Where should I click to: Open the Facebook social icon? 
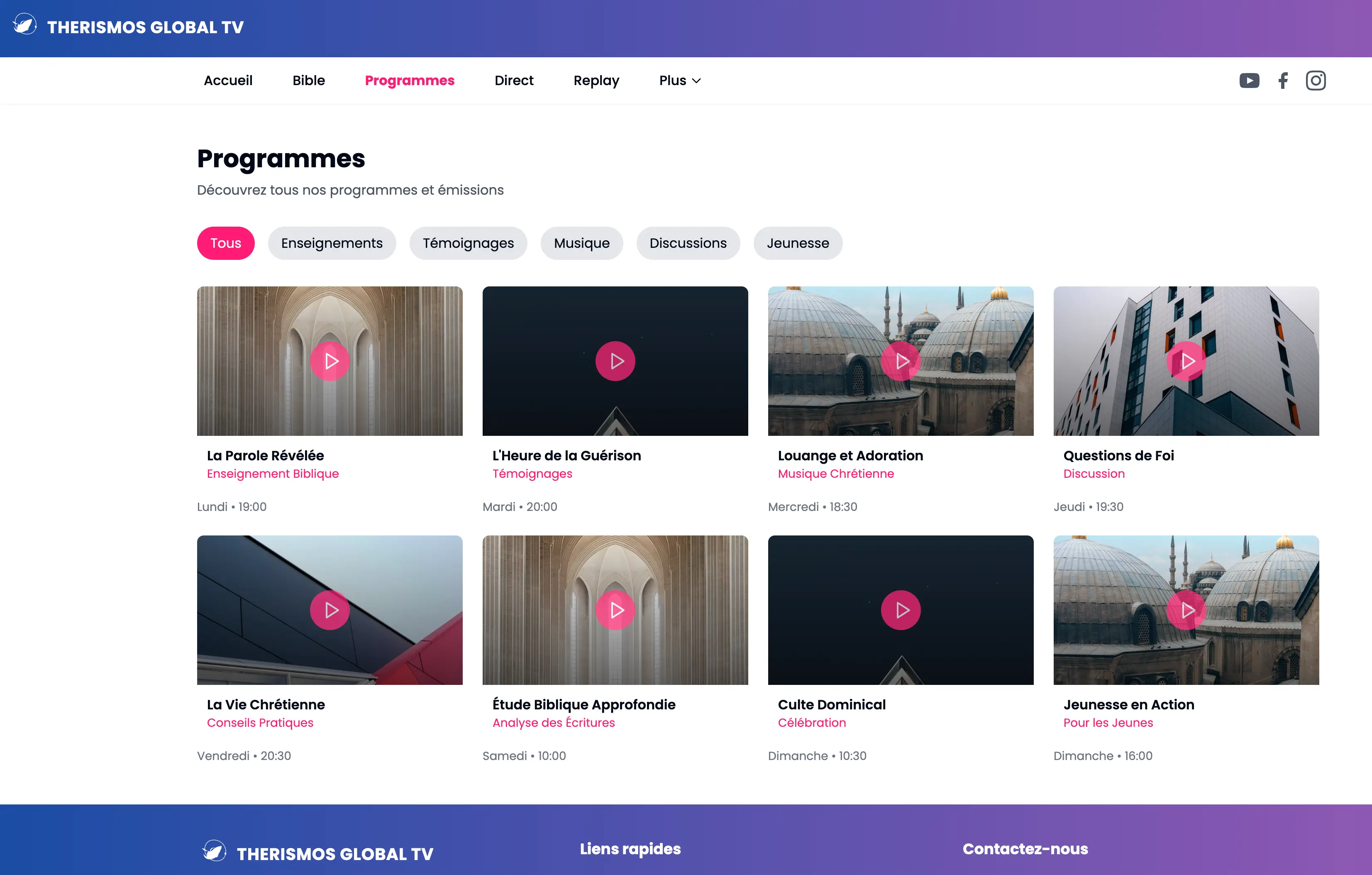pyautogui.click(x=1282, y=81)
